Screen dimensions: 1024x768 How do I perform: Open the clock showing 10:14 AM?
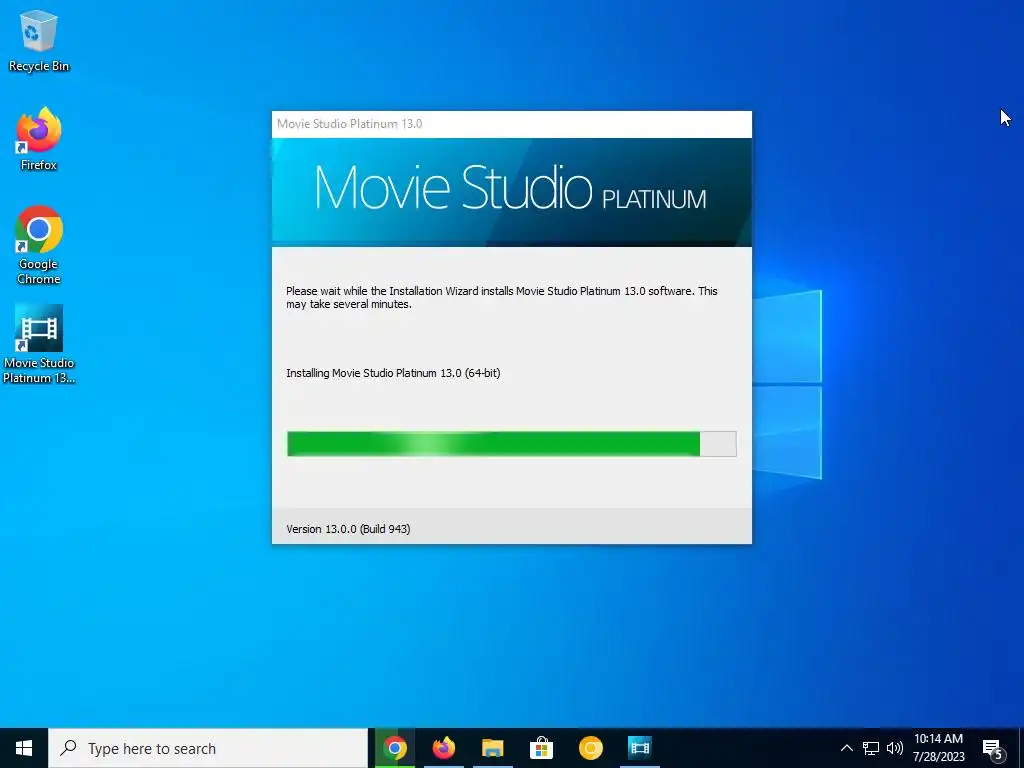938,748
